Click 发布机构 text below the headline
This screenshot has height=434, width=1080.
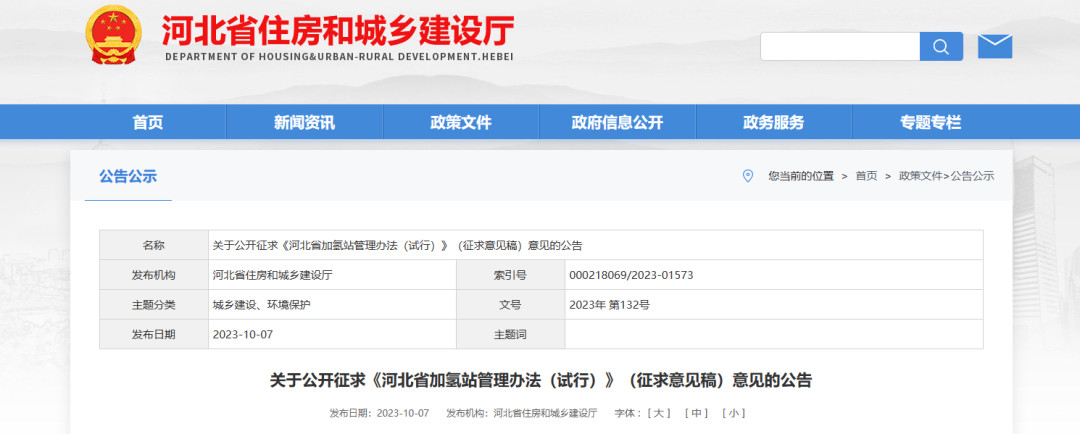(521, 413)
